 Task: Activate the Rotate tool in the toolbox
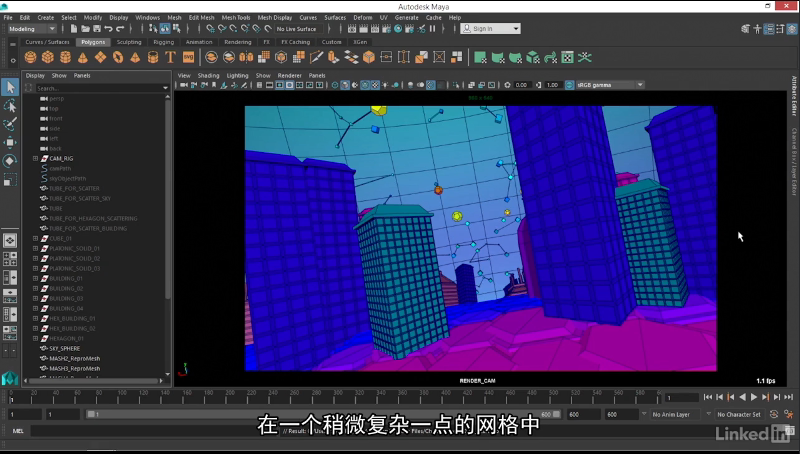click(x=10, y=161)
